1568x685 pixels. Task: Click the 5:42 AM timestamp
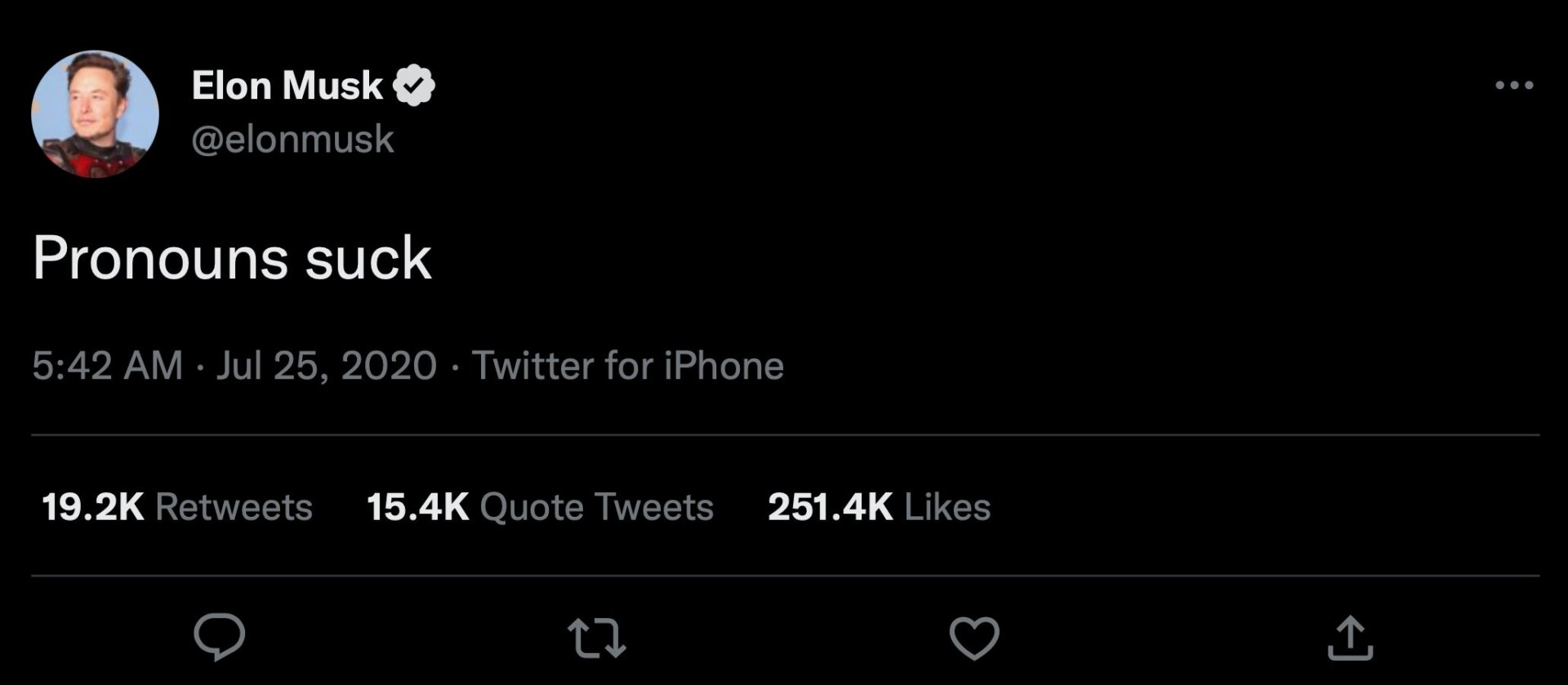[108, 365]
